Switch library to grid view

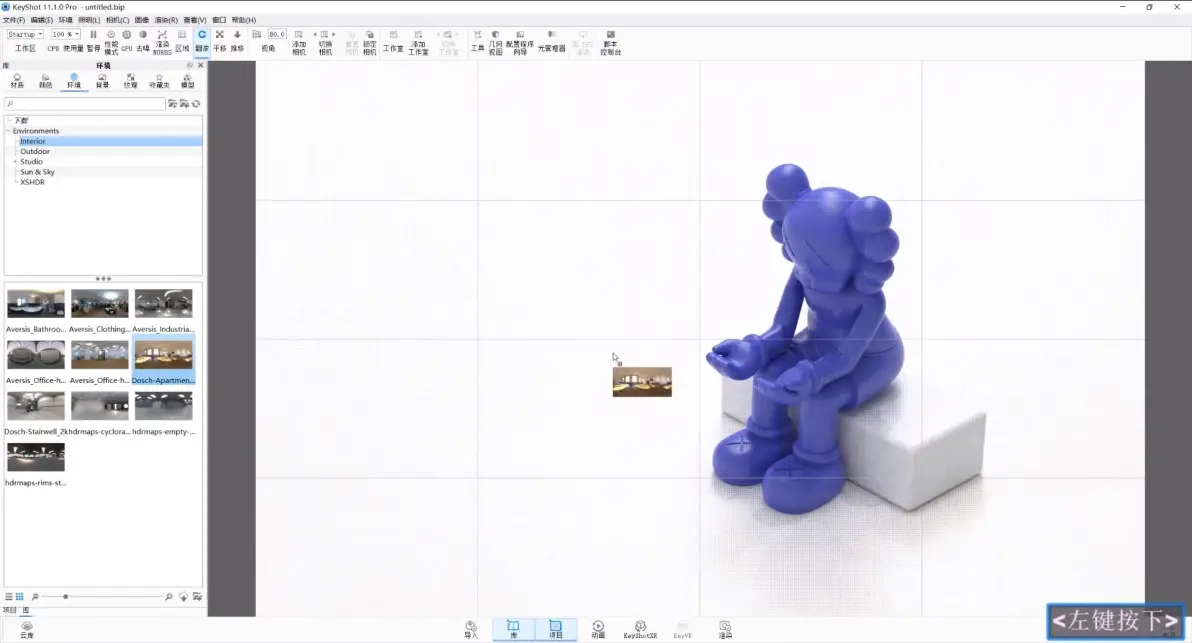(20, 597)
